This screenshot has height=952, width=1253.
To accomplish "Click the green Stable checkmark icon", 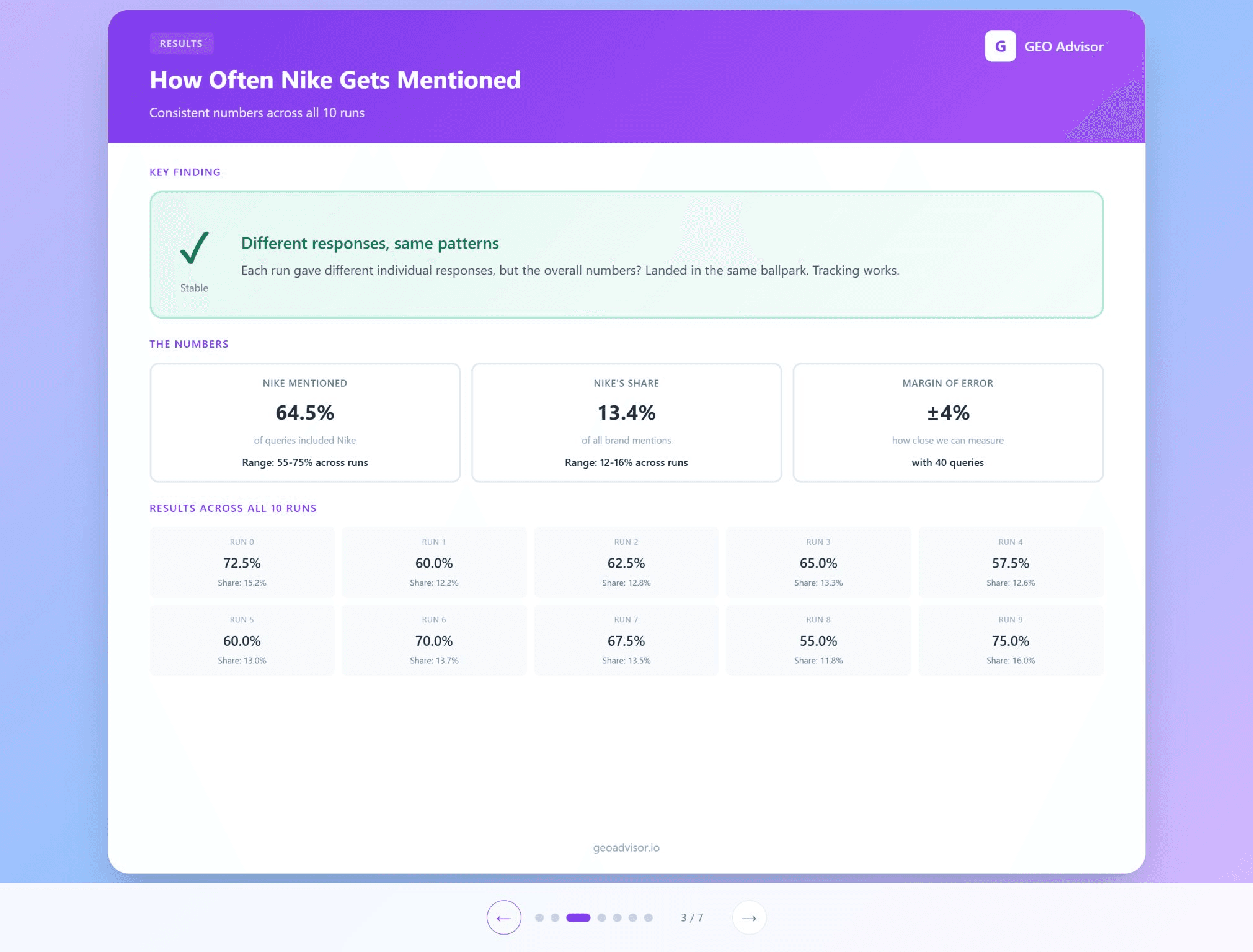I will pyautogui.click(x=194, y=249).
